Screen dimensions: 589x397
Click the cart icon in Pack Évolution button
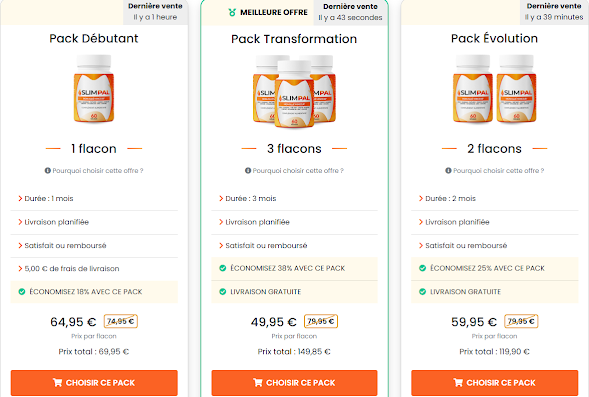[x=458, y=383]
